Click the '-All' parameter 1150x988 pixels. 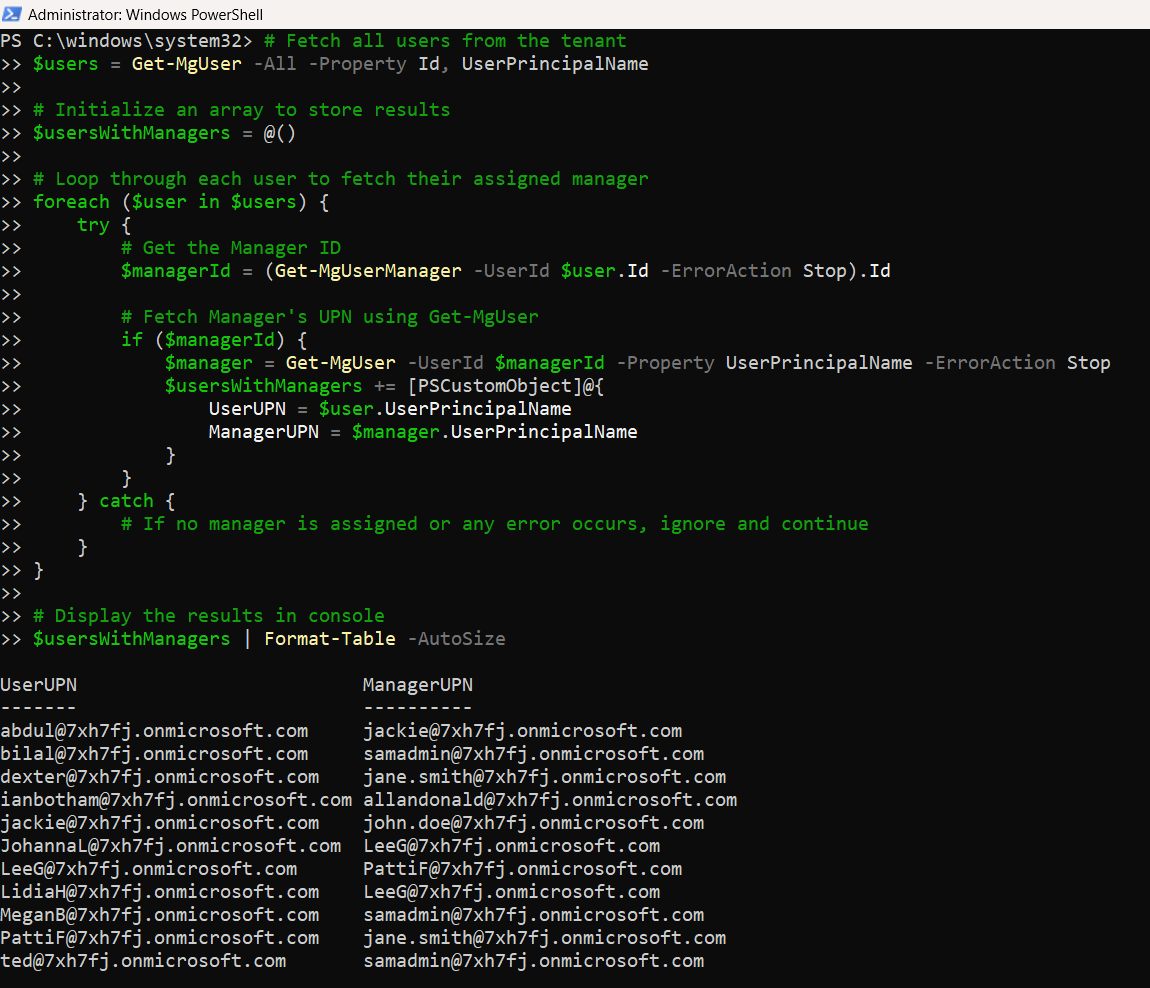click(275, 64)
